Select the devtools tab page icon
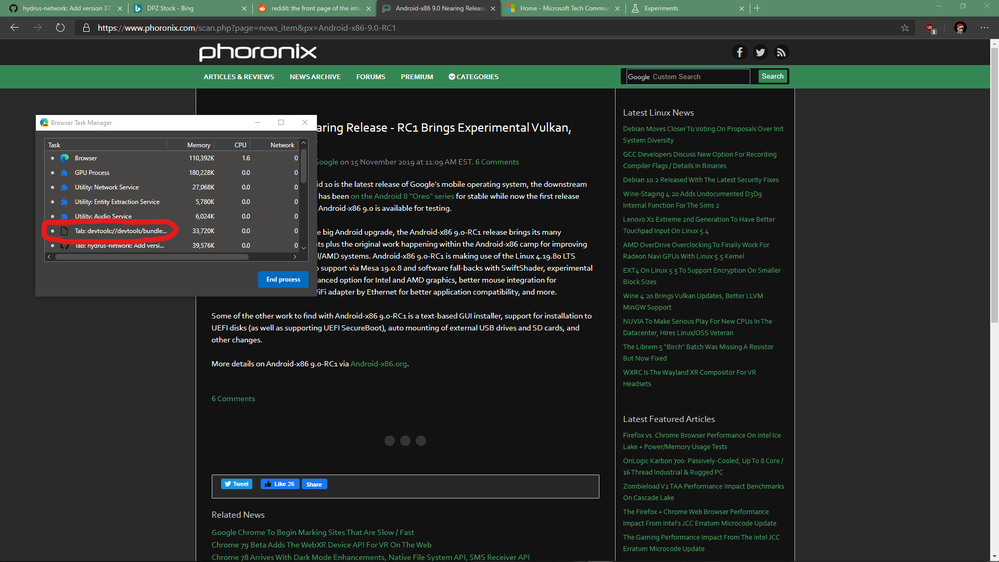Screen dimensions: 999x562 tap(64, 231)
